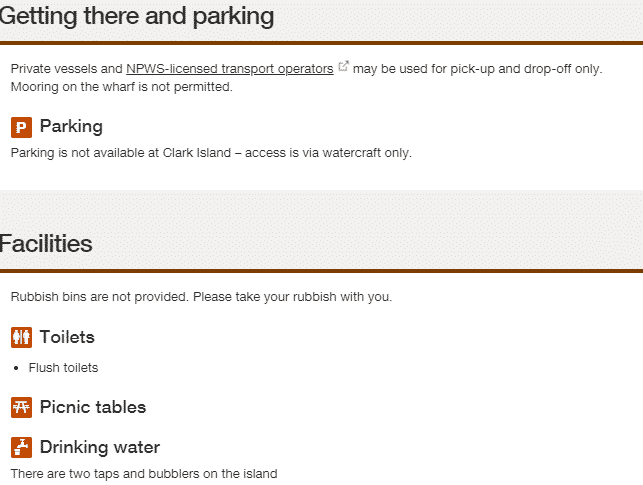Click the Getting there and parking heading
643x485 pixels.
point(137,16)
